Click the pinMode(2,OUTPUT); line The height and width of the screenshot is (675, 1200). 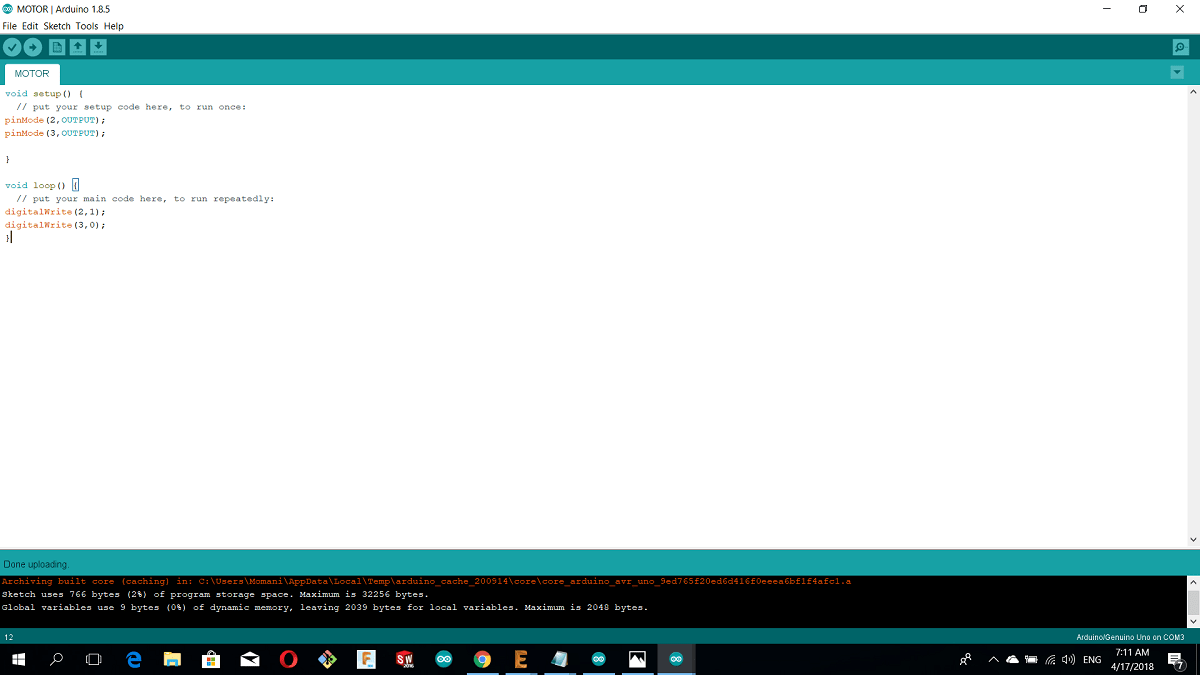(x=55, y=120)
